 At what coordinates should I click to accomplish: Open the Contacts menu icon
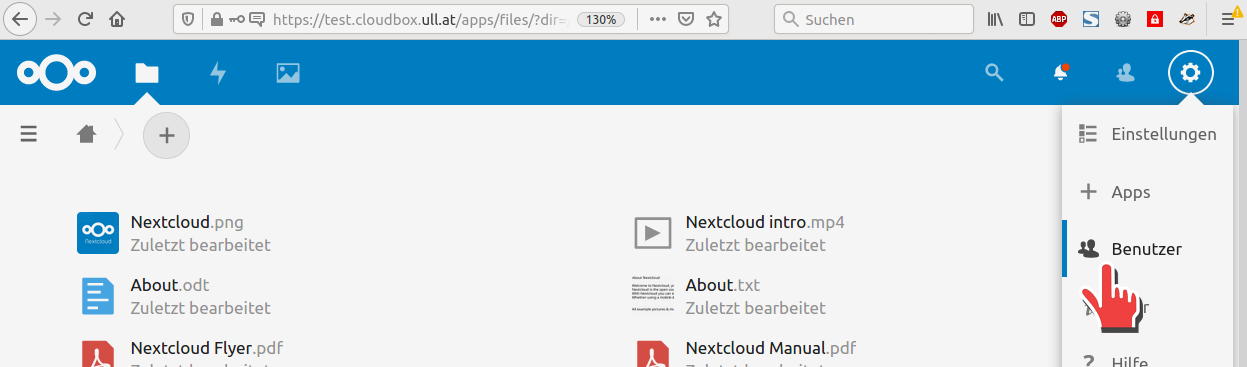coord(1126,72)
